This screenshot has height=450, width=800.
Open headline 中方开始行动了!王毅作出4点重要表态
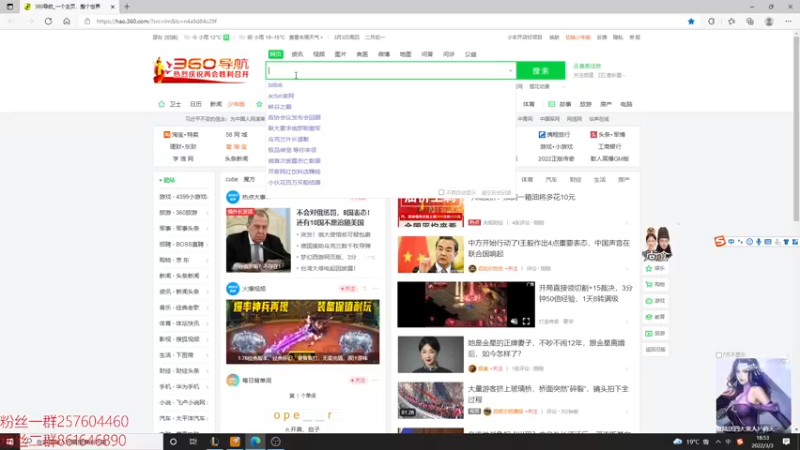549,248
